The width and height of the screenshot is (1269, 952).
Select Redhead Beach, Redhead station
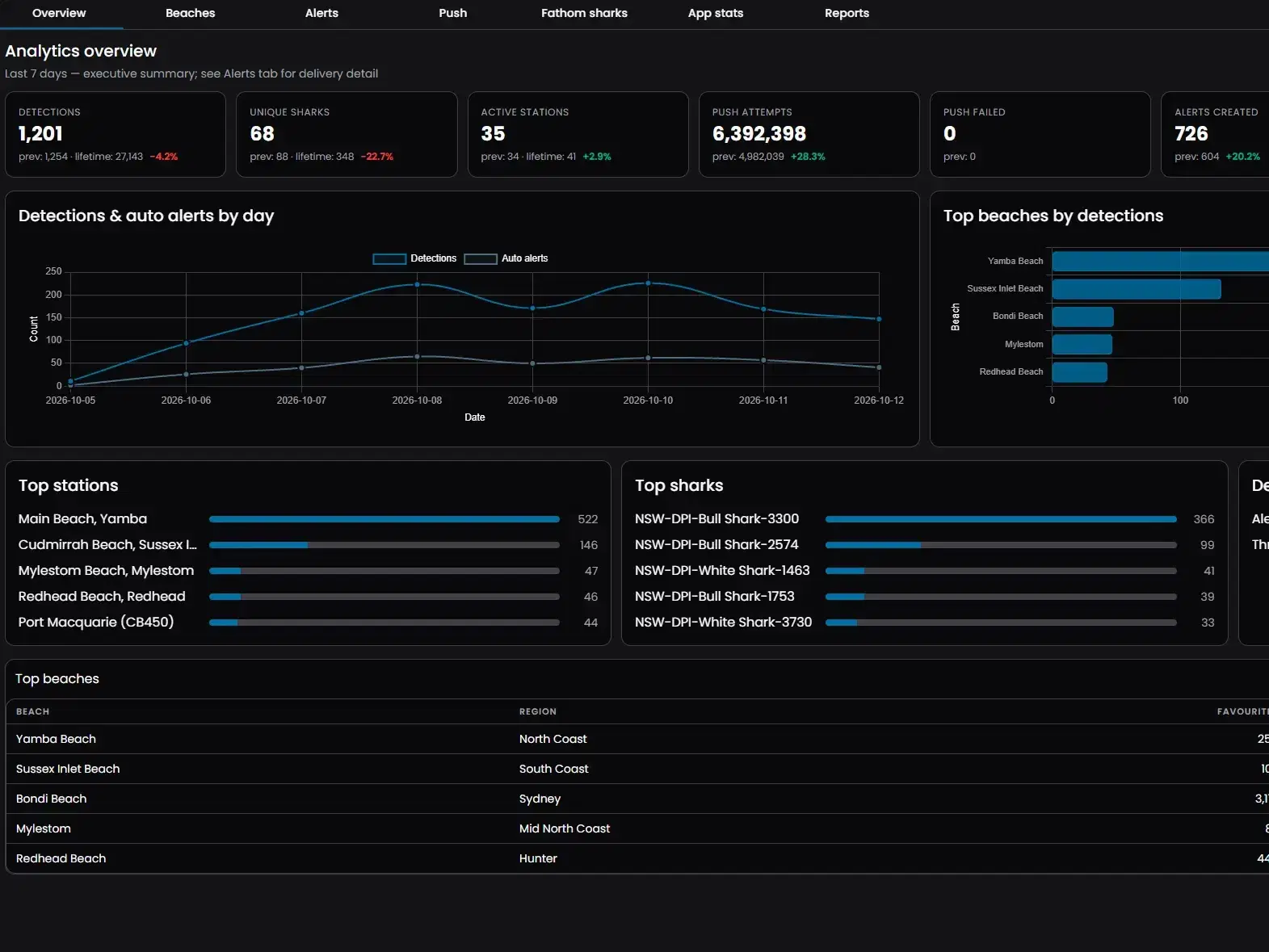point(308,597)
